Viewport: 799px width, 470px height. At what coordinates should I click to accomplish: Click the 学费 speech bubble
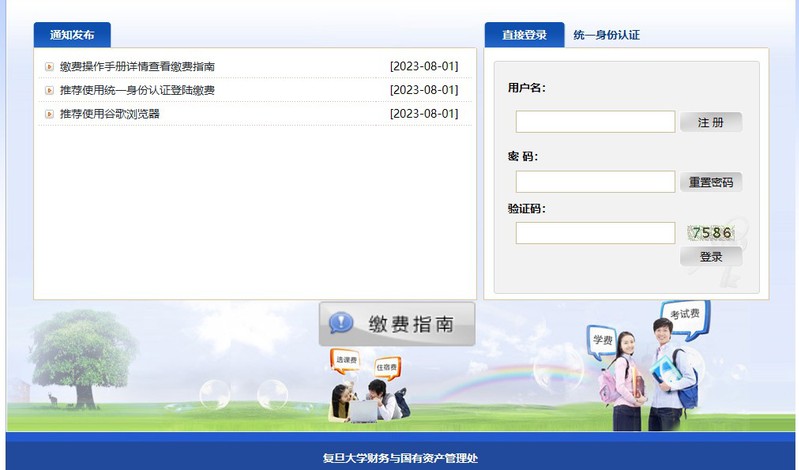point(602,339)
